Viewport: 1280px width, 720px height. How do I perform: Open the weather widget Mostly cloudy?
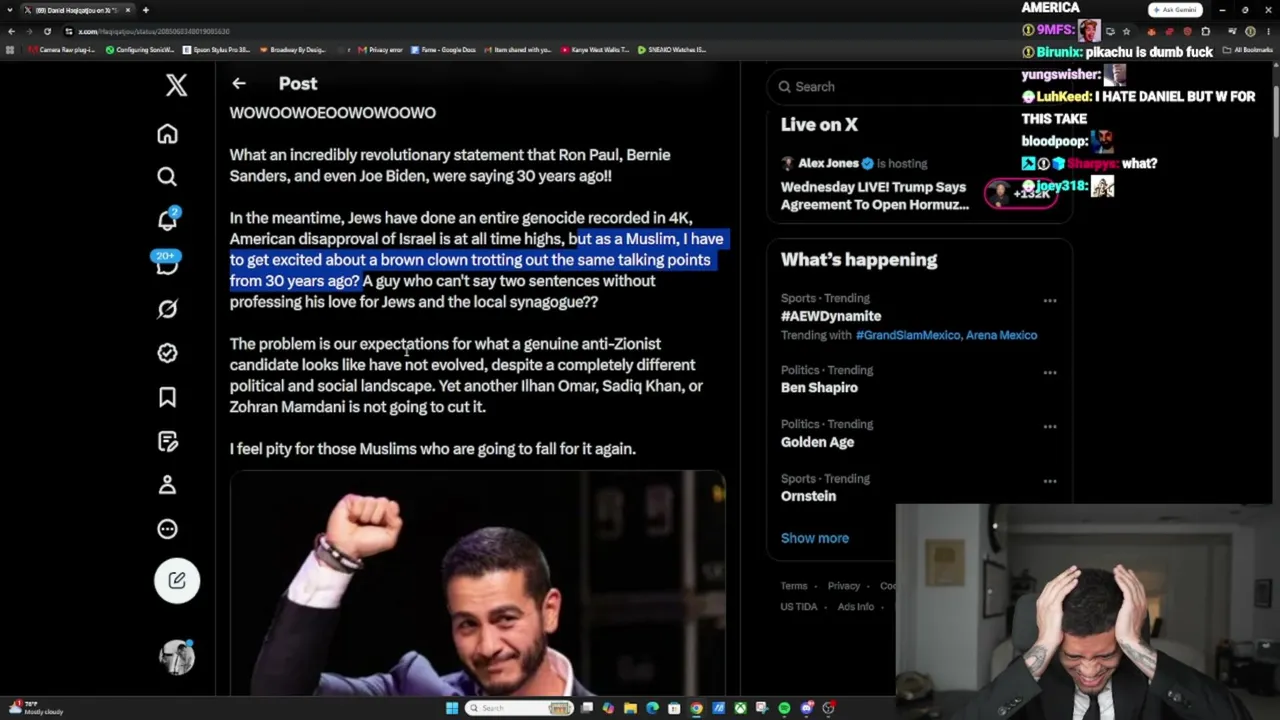36,707
